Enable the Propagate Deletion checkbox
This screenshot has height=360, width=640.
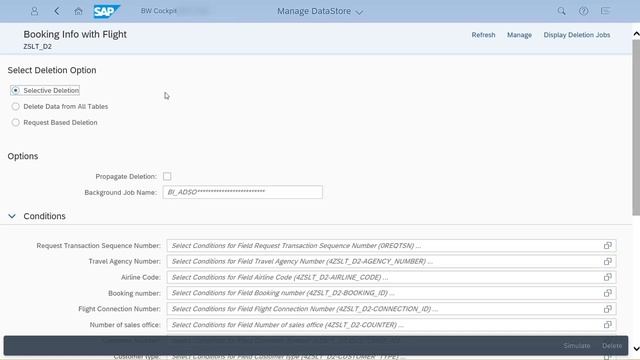pyautogui.click(x=167, y=176)
